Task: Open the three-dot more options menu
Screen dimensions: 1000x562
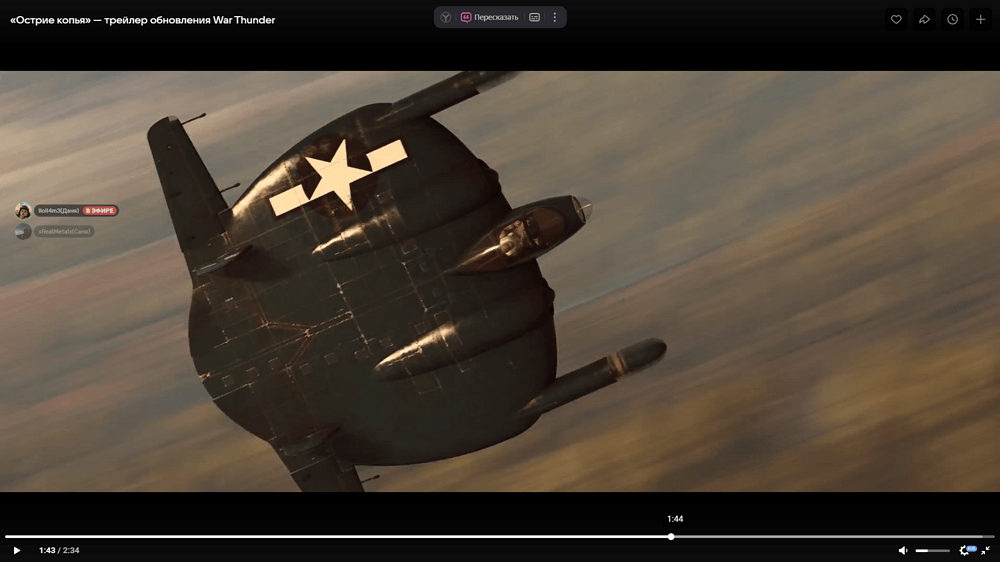Action: pos(555,17)
